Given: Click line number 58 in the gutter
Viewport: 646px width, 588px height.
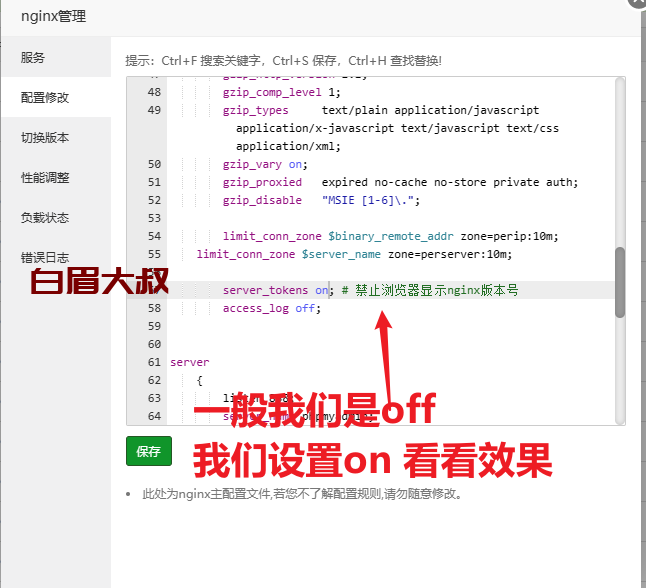Looking at the screenshot, I should tap(154, 308).
